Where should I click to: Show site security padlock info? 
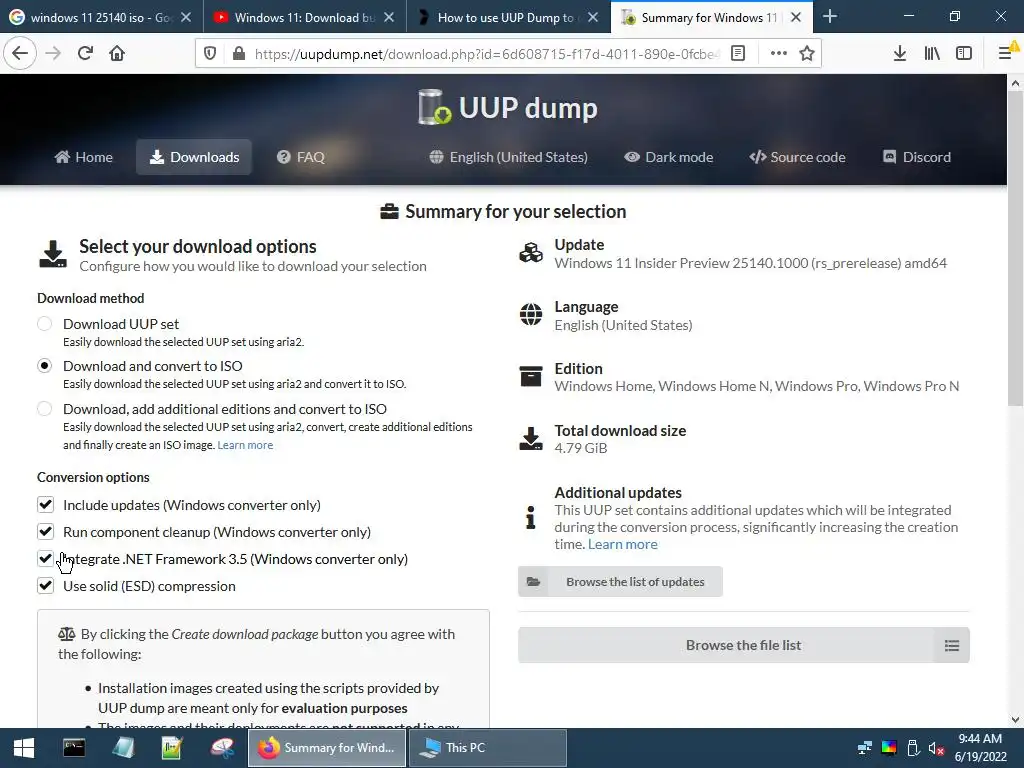[x=239, y=54]
